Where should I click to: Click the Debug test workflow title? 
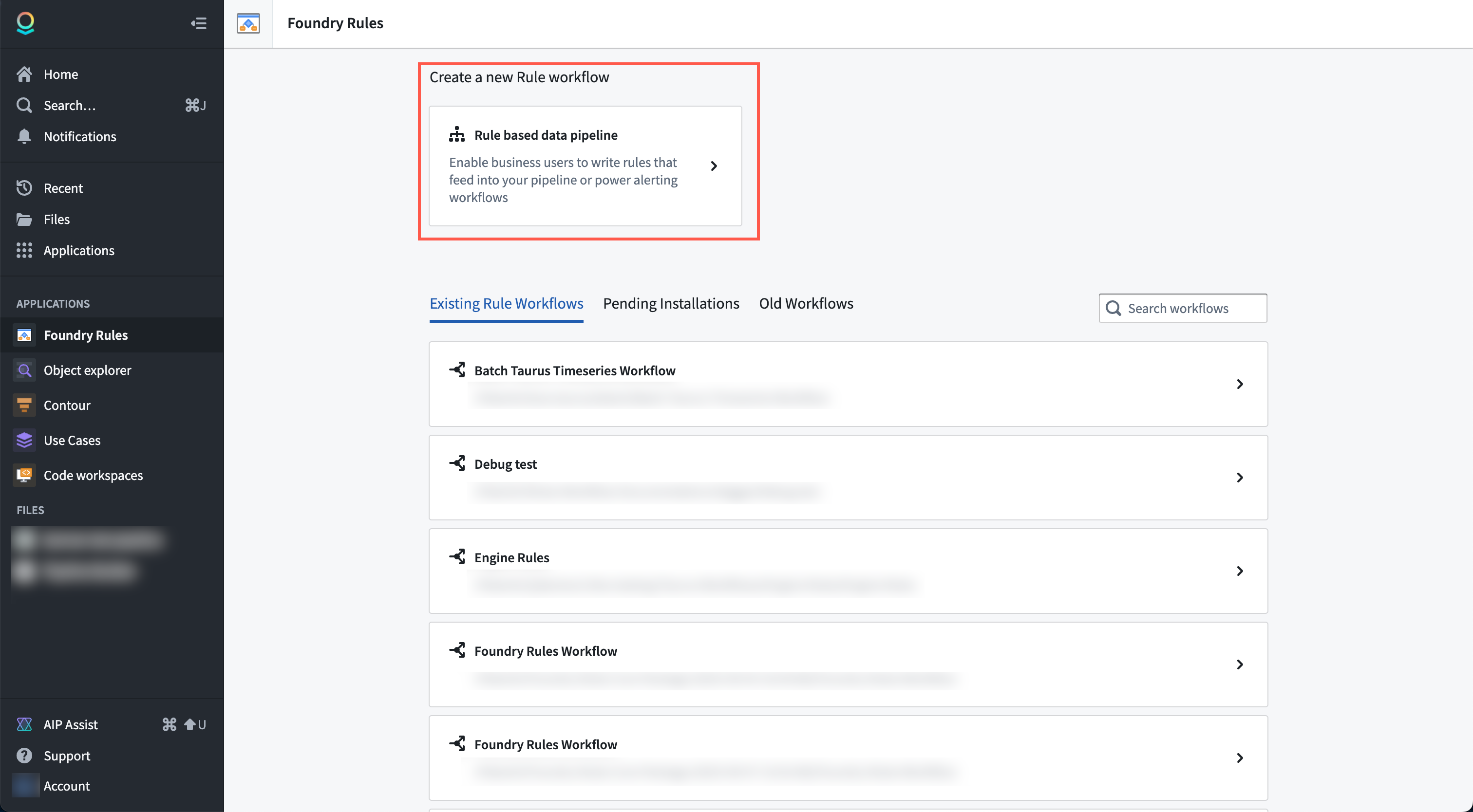pos(505,464)
